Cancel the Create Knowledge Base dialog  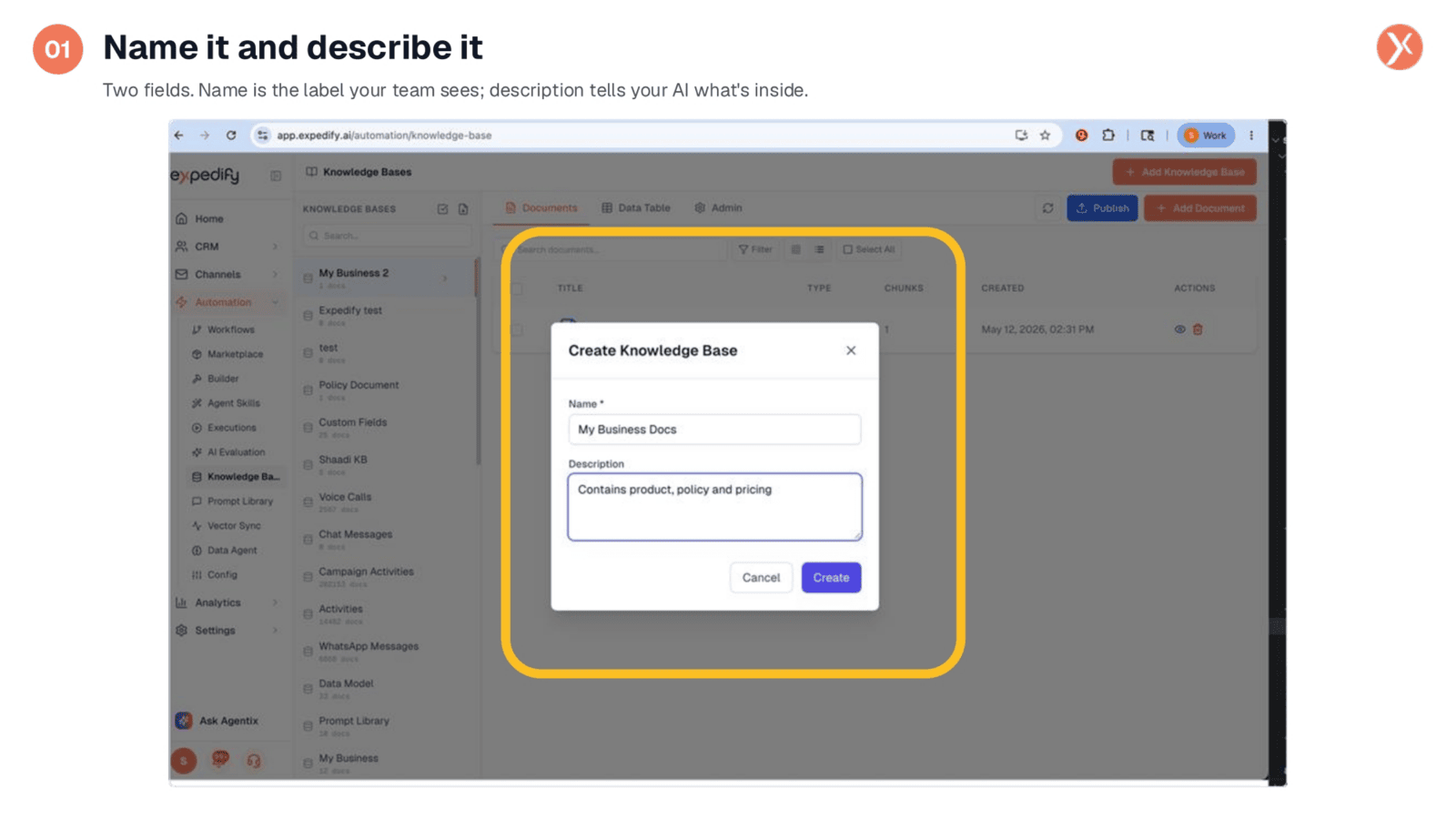coord(761,578)
